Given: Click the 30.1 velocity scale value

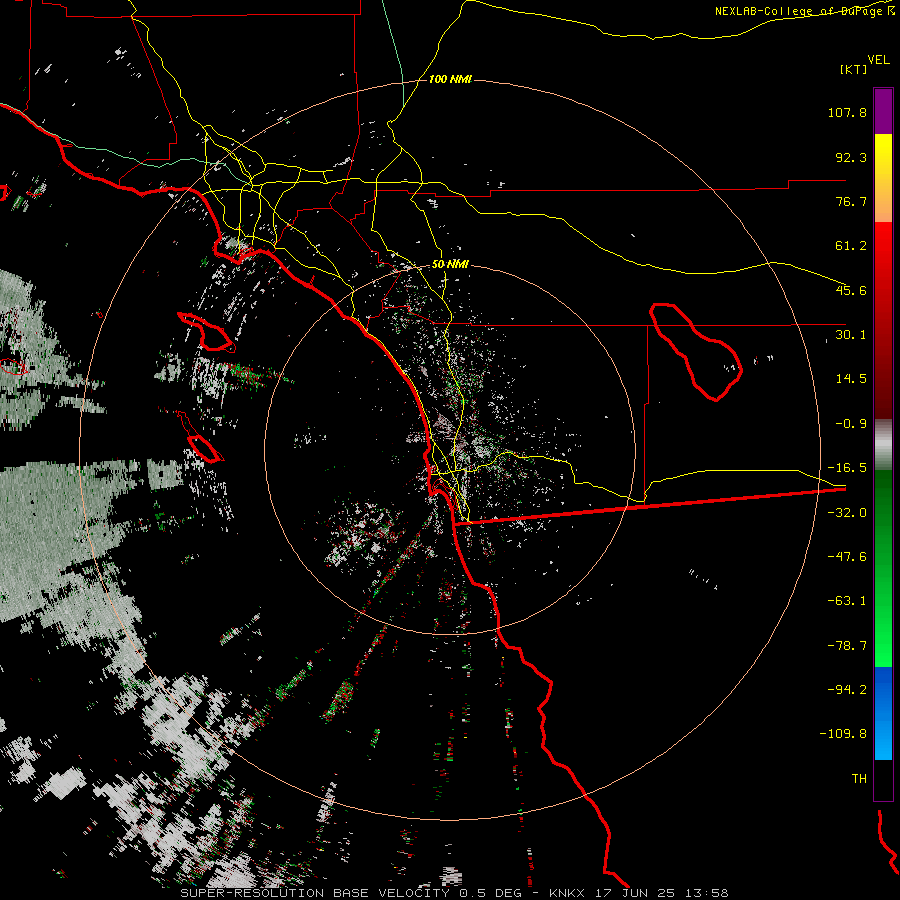Looking at the screenshot, I should [x=851, y=335].
